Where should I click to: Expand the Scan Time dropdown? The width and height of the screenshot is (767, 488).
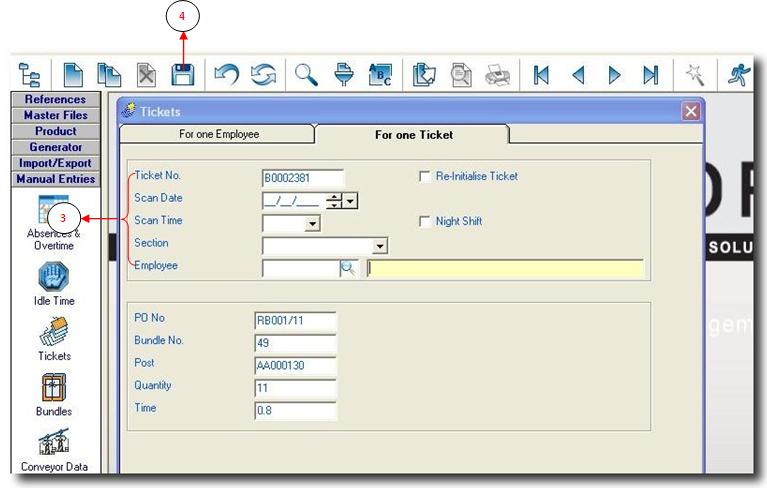pos(312,224)
